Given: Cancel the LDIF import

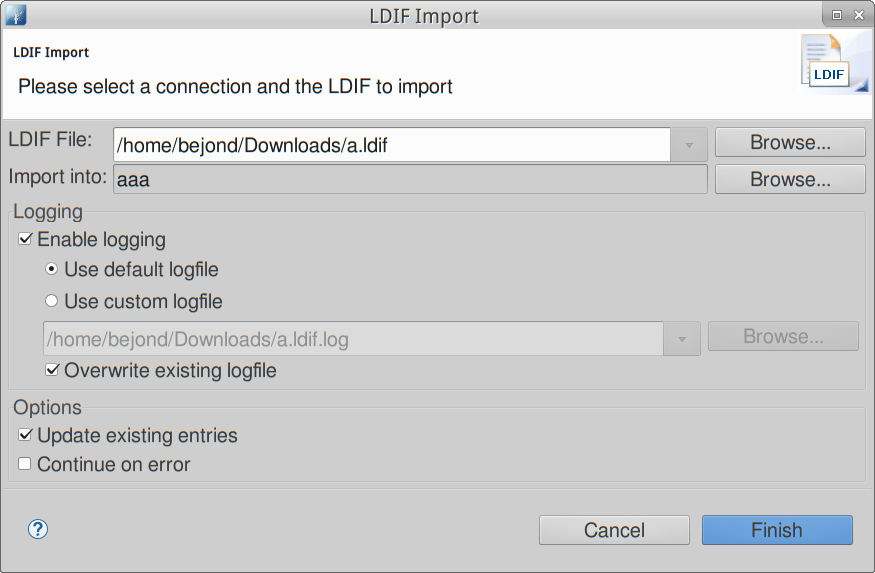Looking at the screenshot, I should [x=614, y=530].
